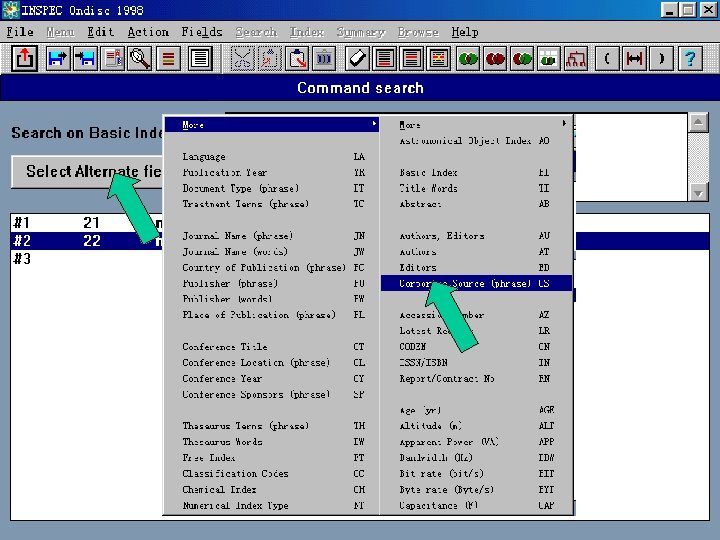Expand the highlighted More submenu entry

coord(272,124)
